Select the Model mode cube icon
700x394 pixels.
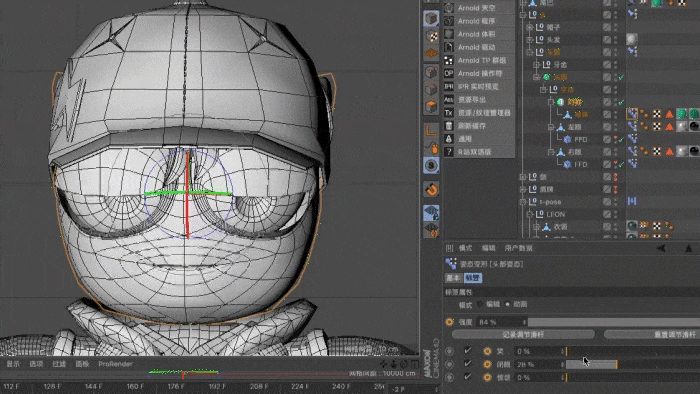pyautogui.click(x=431, y=19)
